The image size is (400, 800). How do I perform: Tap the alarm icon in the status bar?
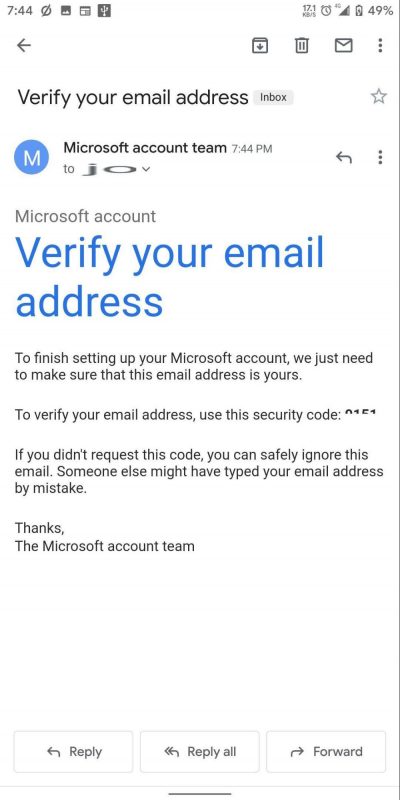point(325,11)
